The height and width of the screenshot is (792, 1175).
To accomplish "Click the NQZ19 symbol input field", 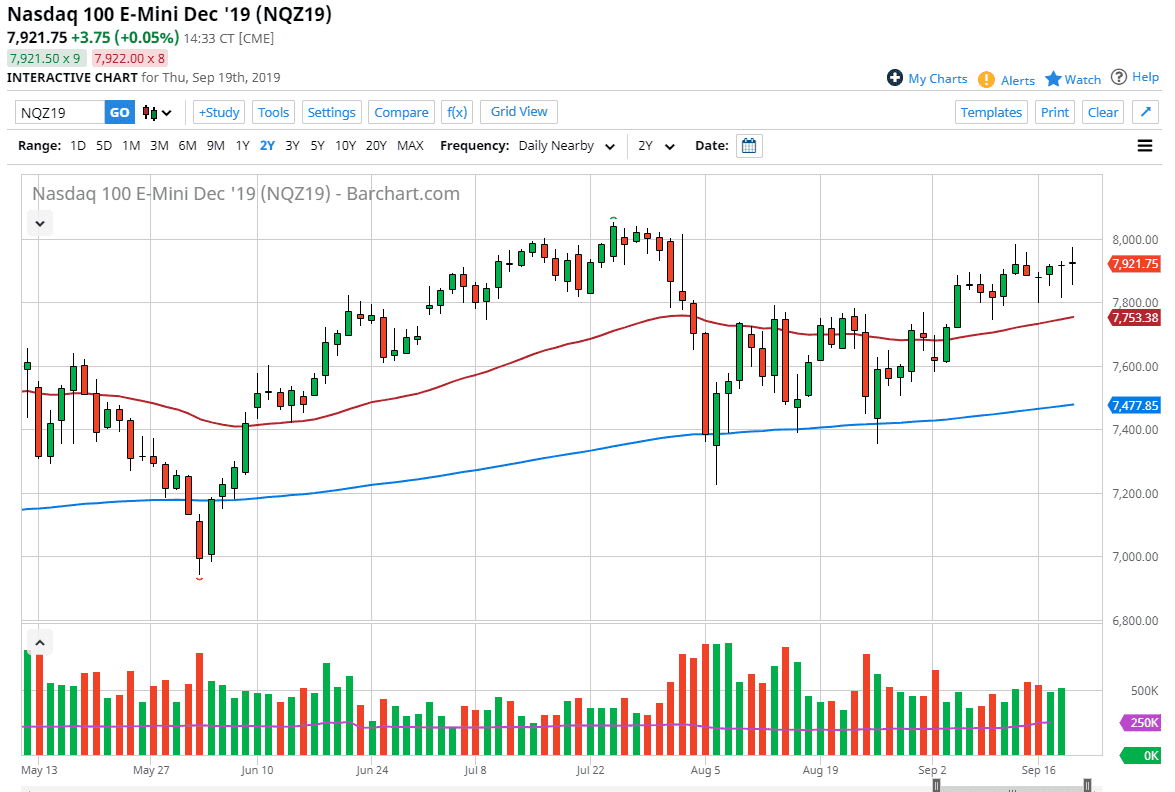I will [x=59, y=113].
